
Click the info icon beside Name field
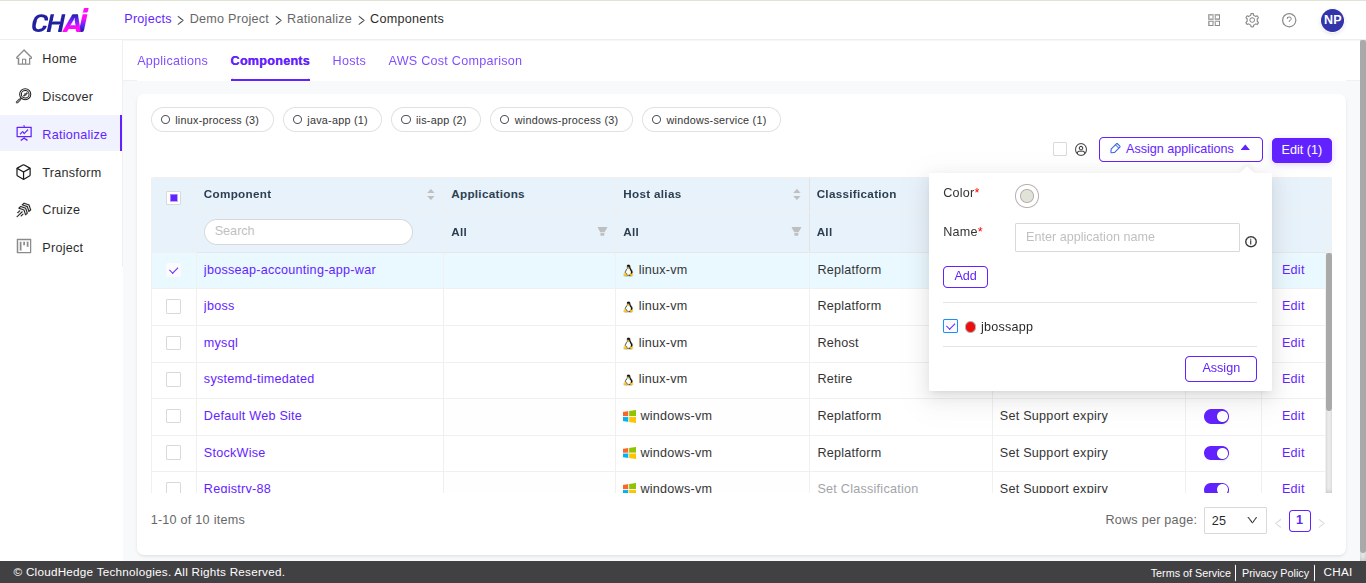click(1250, 242)
